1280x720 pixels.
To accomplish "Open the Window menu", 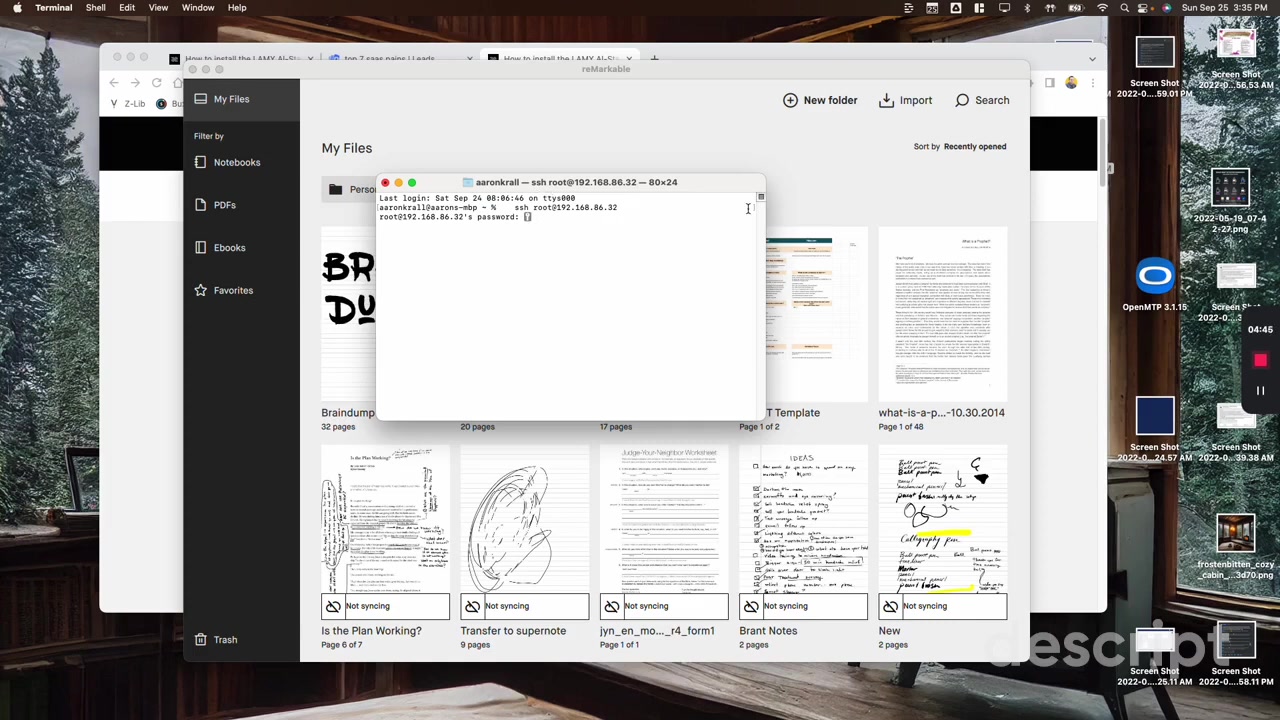I will pos(198,8).
